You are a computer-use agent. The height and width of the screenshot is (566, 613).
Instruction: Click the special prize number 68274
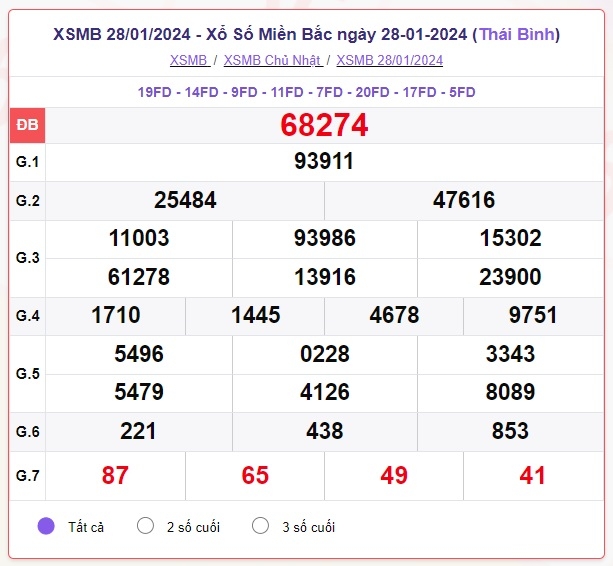point(324,125)
